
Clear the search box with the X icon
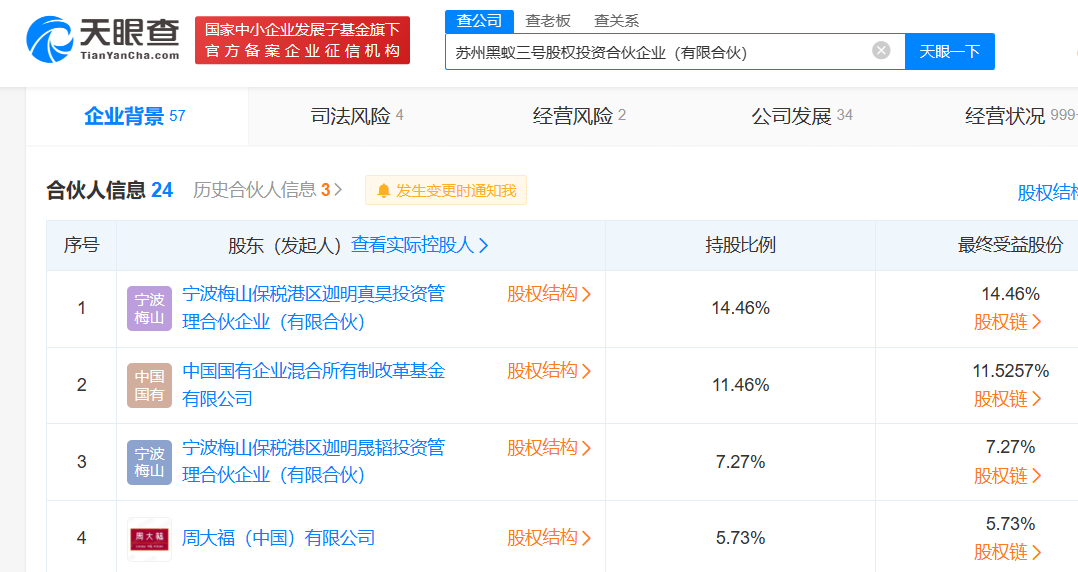pyautogui.click(x=881, y=50)
